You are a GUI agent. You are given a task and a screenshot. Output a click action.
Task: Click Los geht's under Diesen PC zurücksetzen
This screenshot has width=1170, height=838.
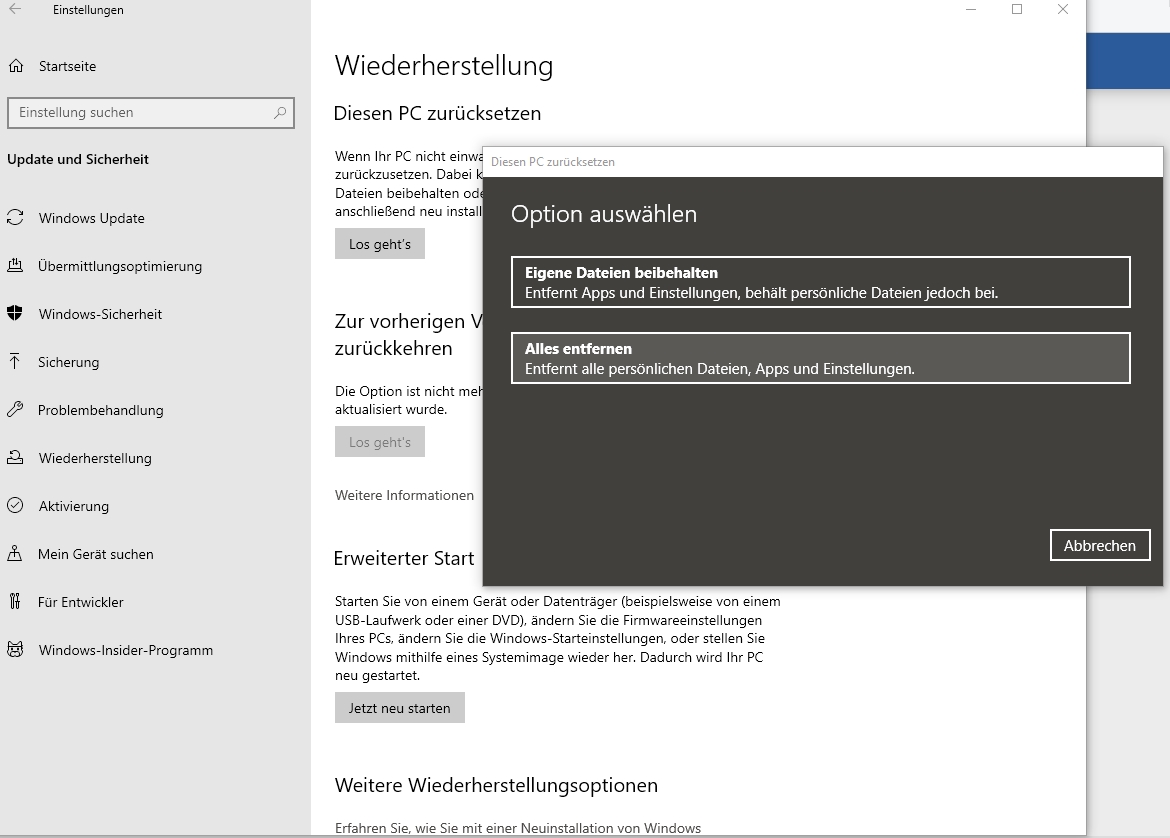pyautogui.click(x=380, y=244)
